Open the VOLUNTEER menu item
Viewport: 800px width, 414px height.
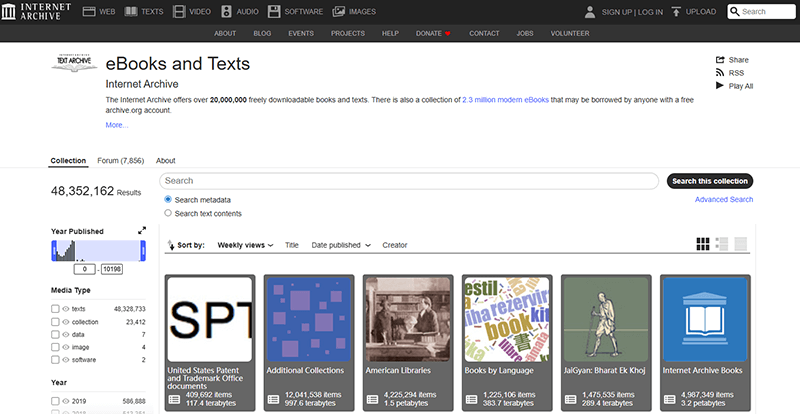click(x=570, y=33)
